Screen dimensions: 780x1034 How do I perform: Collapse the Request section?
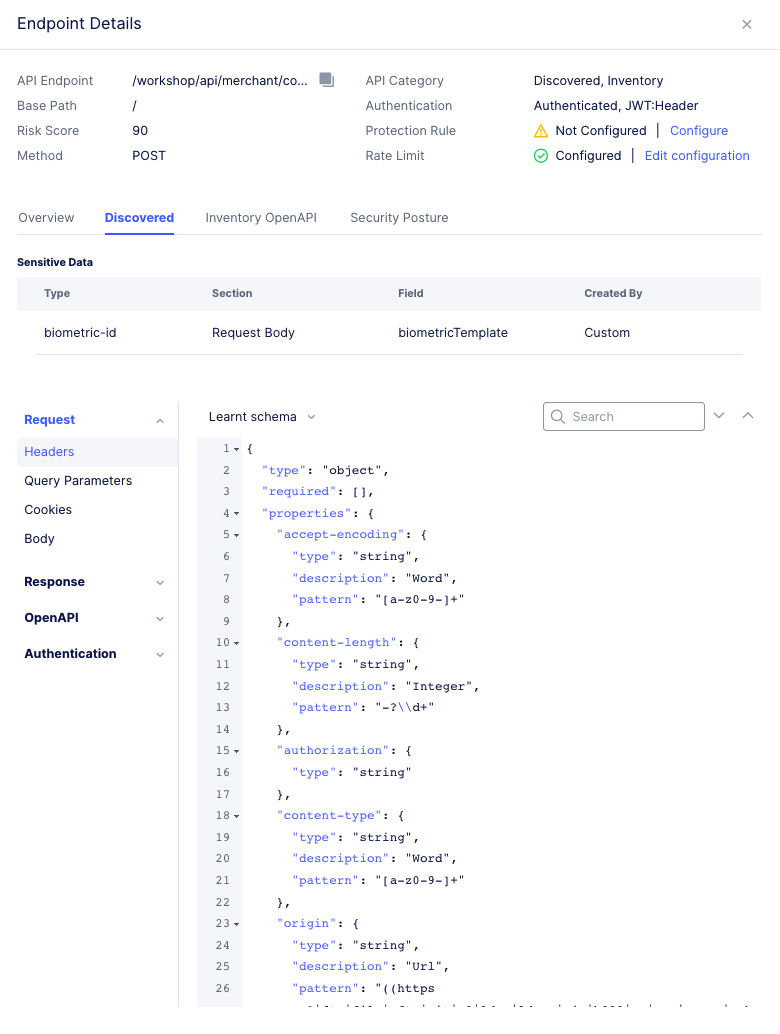(160, 421)
